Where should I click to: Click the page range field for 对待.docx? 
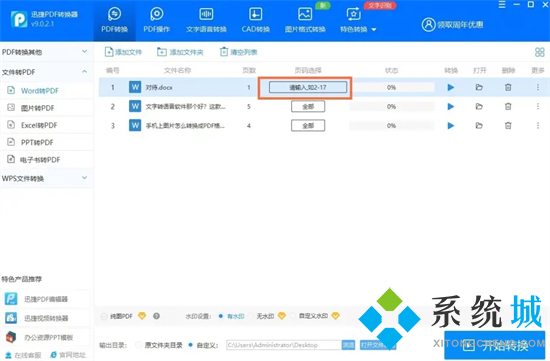click(308, 87)
